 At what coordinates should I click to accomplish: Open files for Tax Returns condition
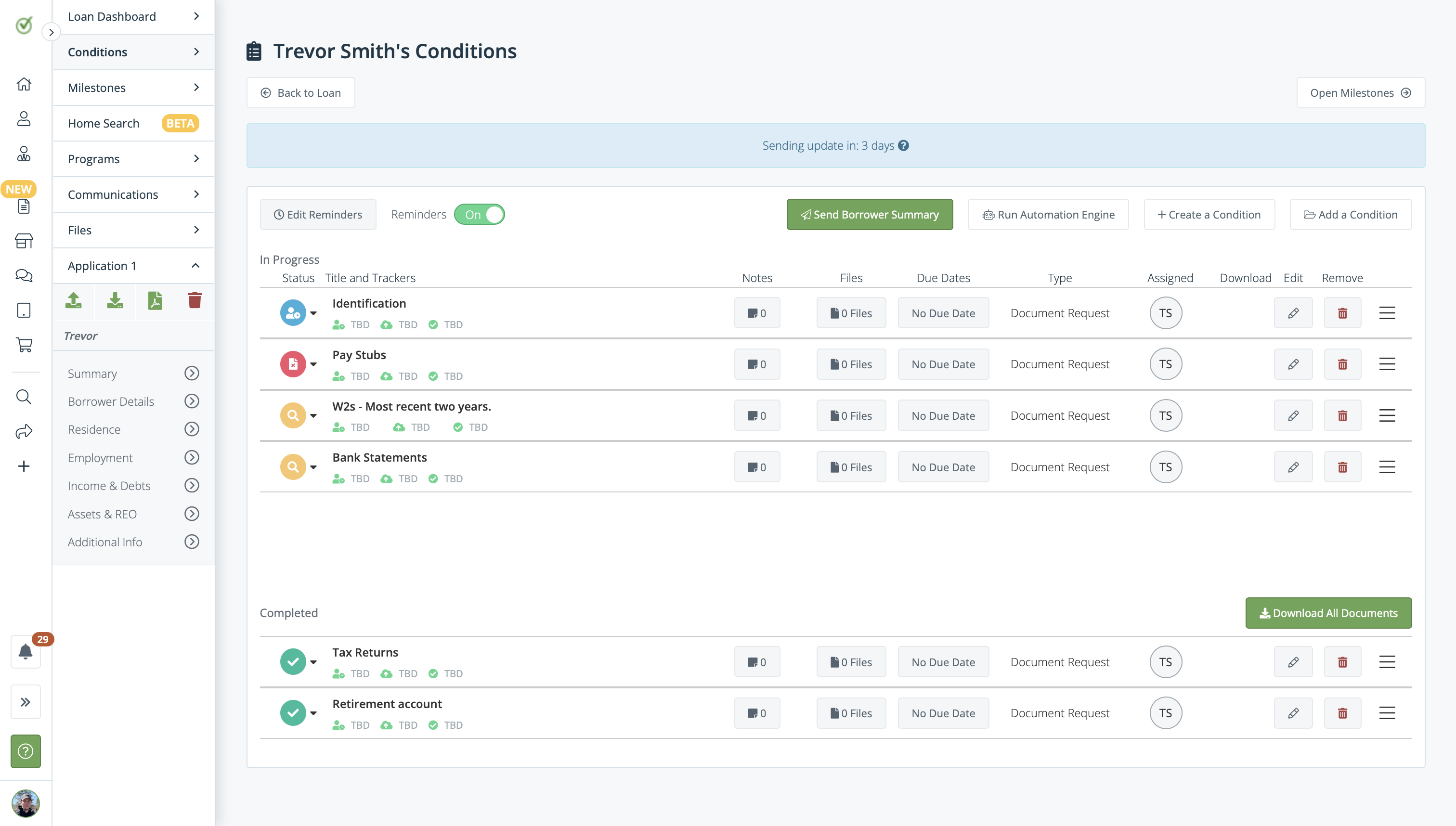851,662
